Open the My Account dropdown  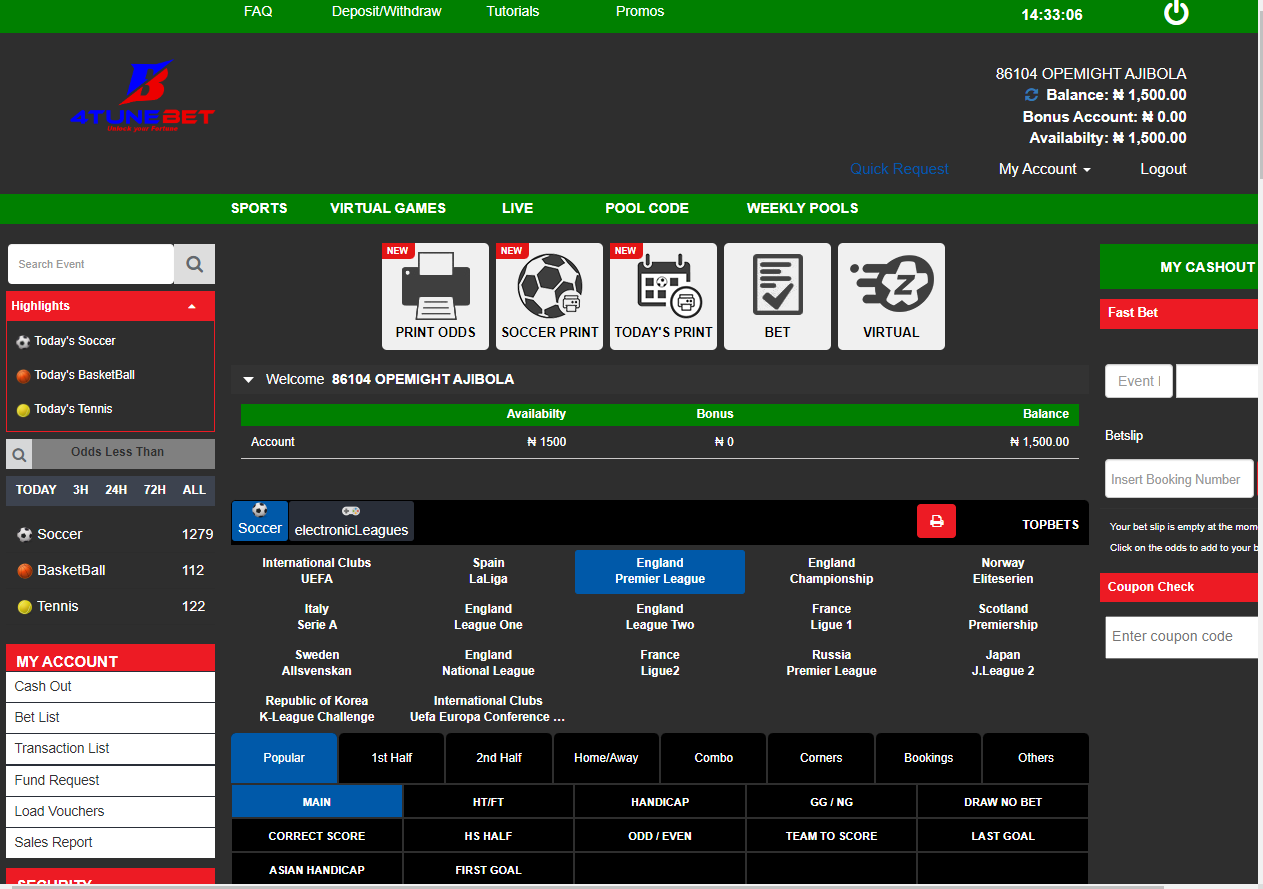pyautogui.click(x=1044, y=169)
